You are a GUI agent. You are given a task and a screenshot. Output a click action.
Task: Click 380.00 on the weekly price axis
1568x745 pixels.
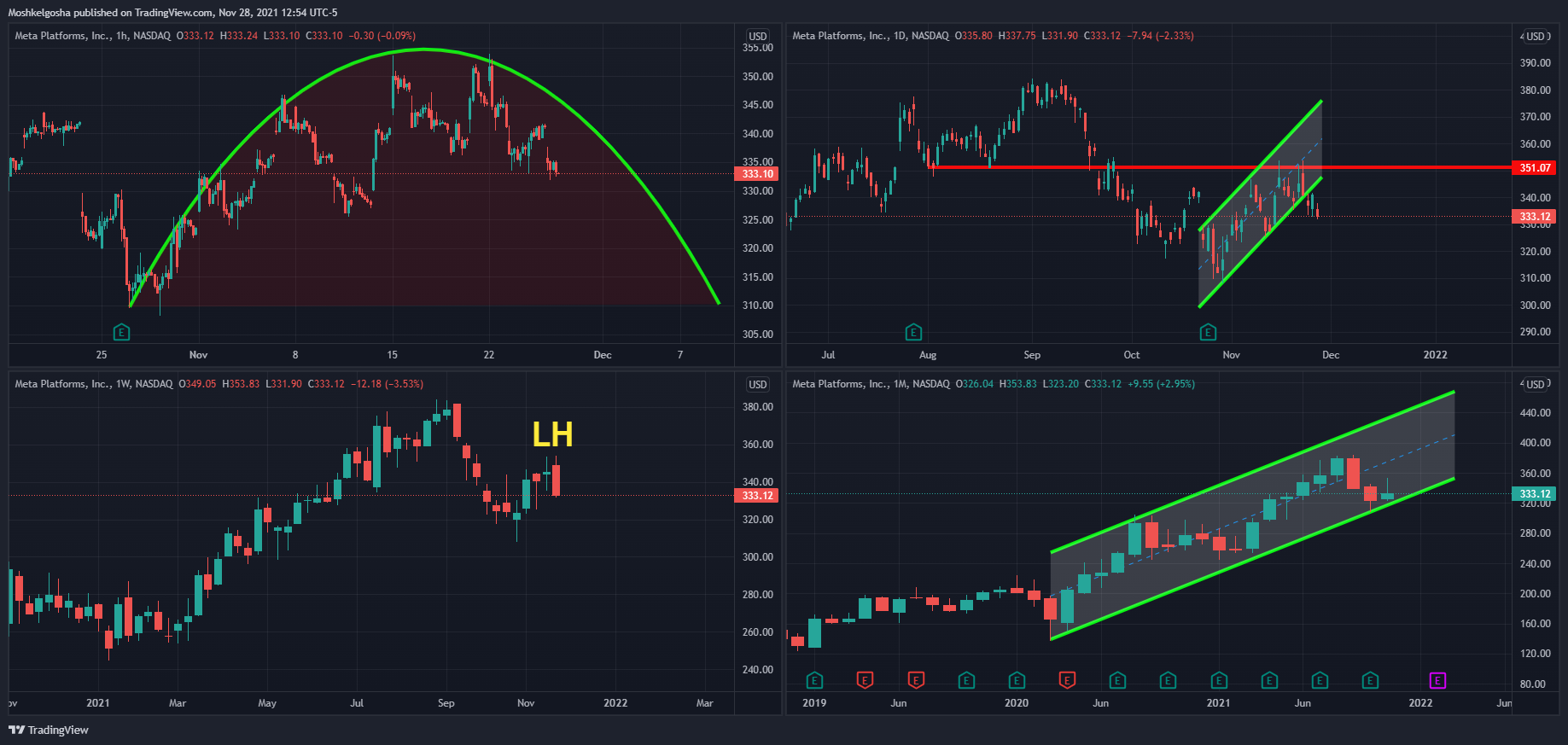click(757, 406)
